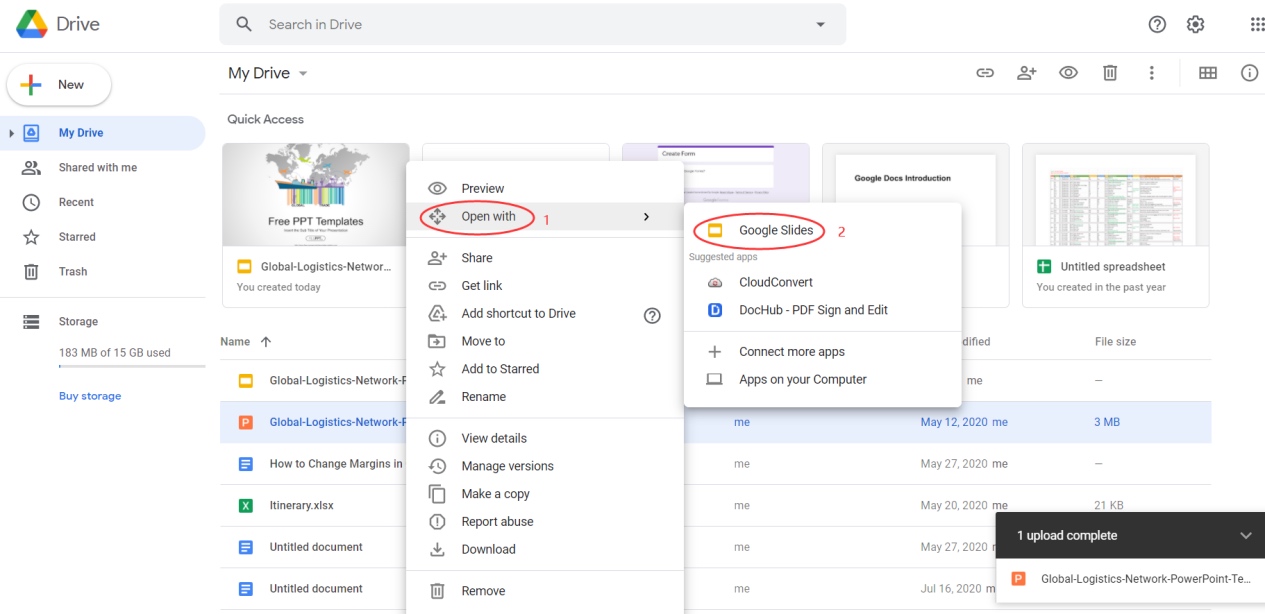The image size is (1265, 614).
Task: Select Share from context menu
Action: [545, 258]
